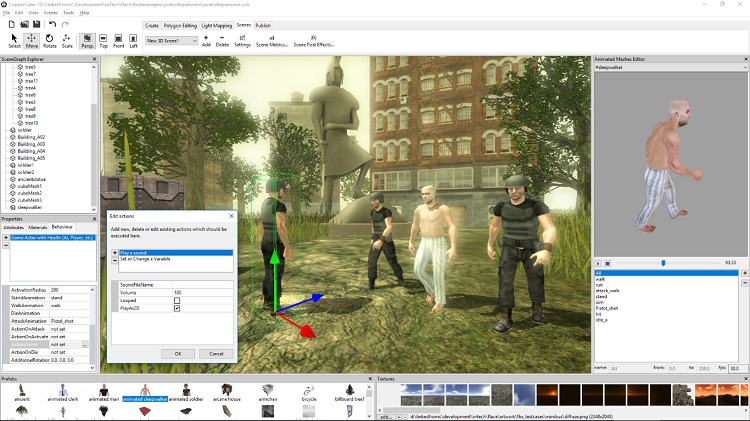Confirm Edit actions with OK
The image size is (750, 421).
[178, 354]
